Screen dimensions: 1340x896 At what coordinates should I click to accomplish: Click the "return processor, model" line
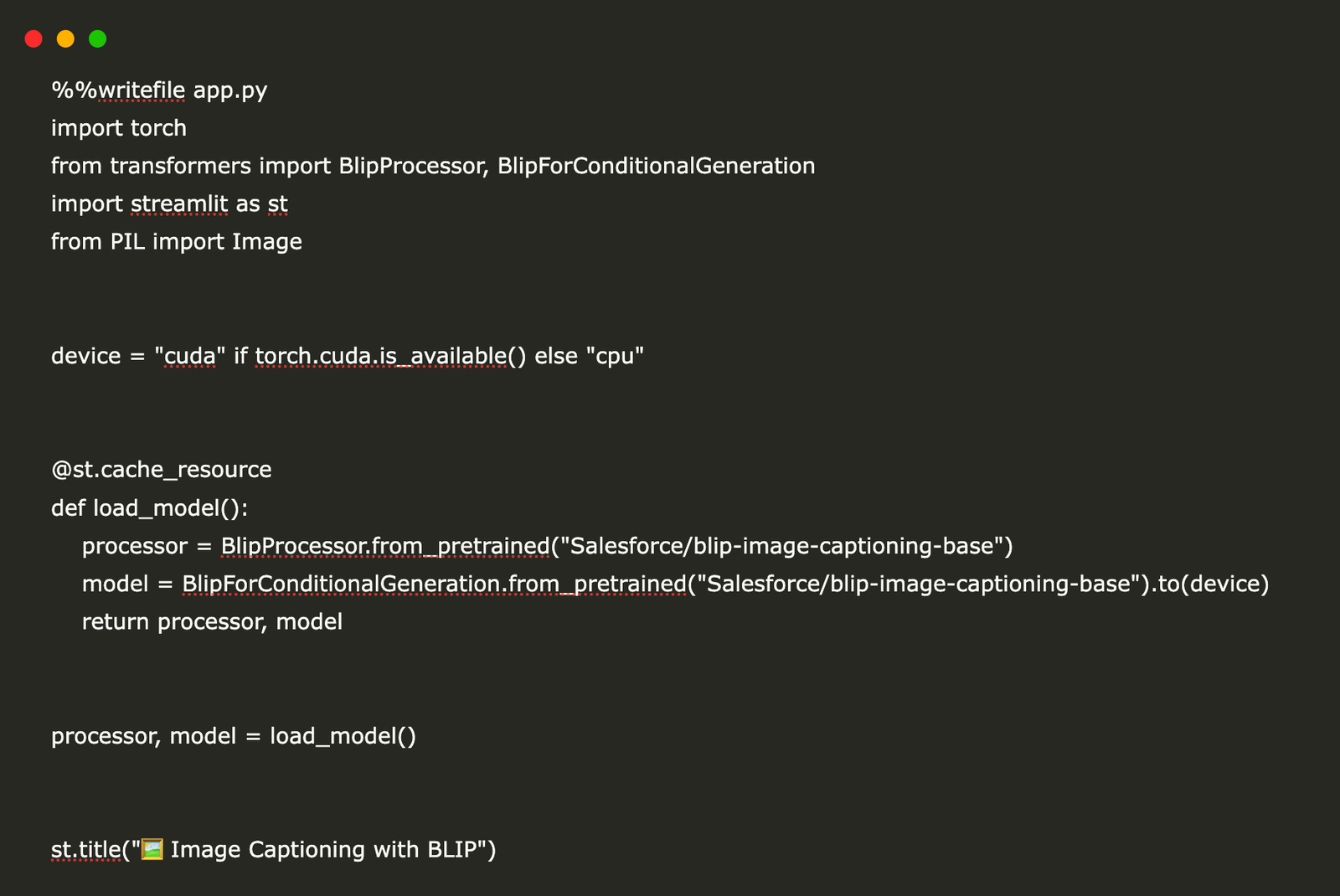tap(212, 621)
